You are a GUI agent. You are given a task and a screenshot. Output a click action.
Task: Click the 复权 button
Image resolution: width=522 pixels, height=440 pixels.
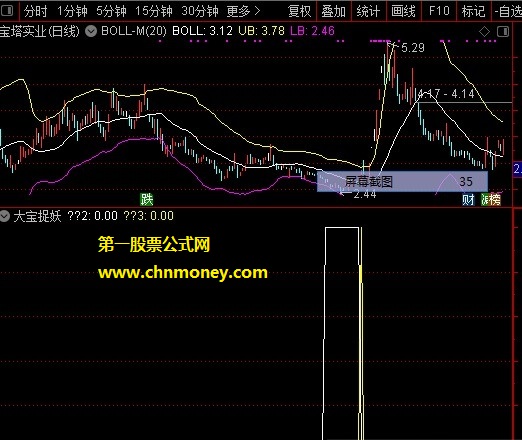coord(299,11)
